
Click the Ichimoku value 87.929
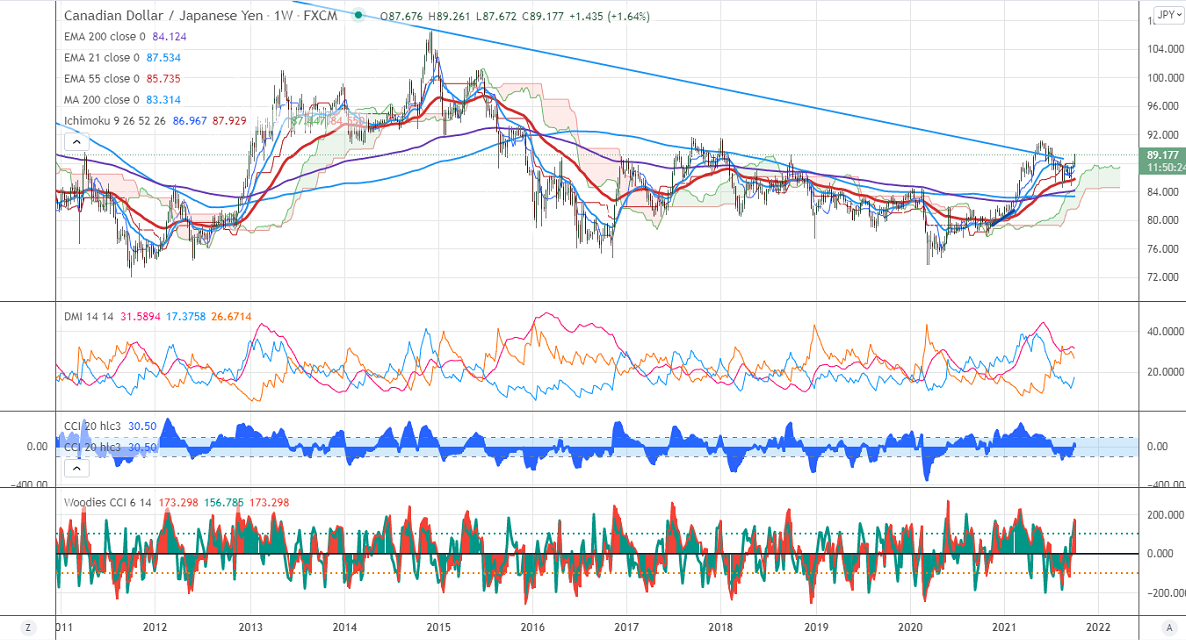[230, 120]
